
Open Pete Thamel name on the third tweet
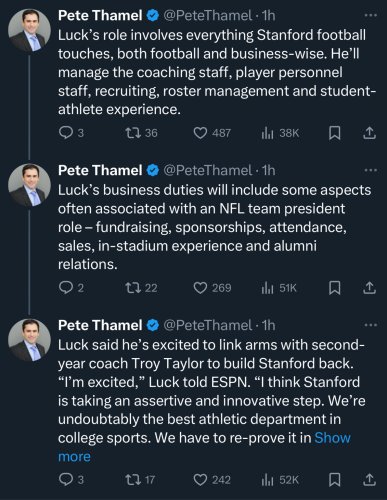point(100,325)
